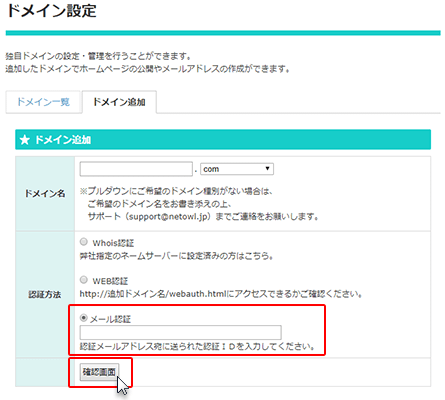The image size is (445, 400).
Task: Click the support@netowl.jp email address text
Action: (x=168, y=217)
